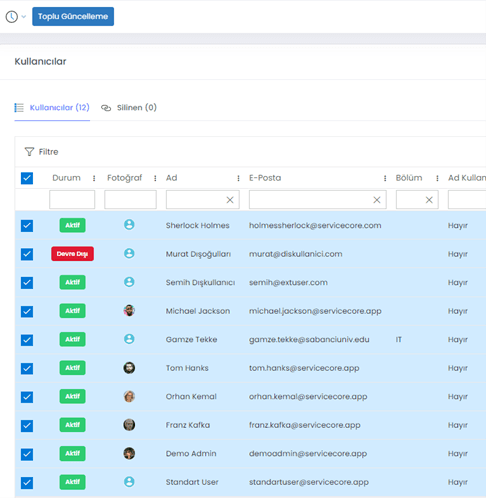Clear the Ad filter with its X icon

pyautogui.click(x=230, y=200)
